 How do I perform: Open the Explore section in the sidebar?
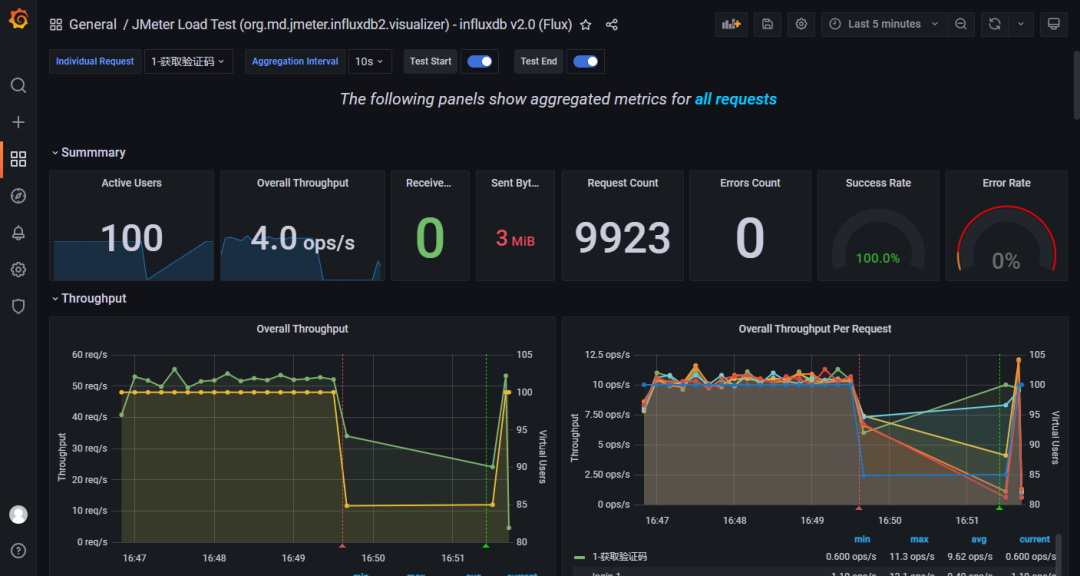click(x=18, y=196)
